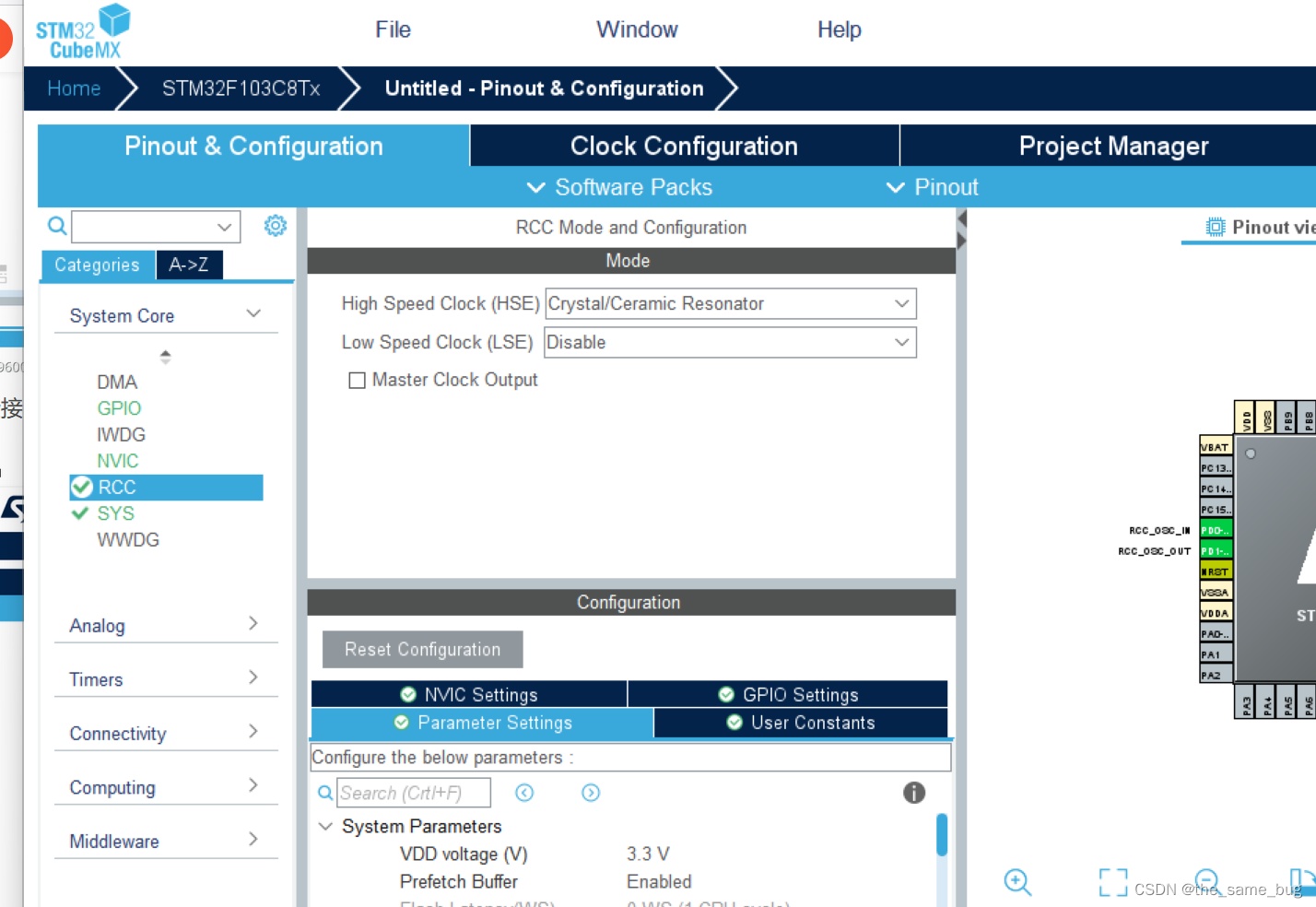This screenshot has height=907, width=1316.
Task: Collapse the System Core category
Action: (253, 314)
